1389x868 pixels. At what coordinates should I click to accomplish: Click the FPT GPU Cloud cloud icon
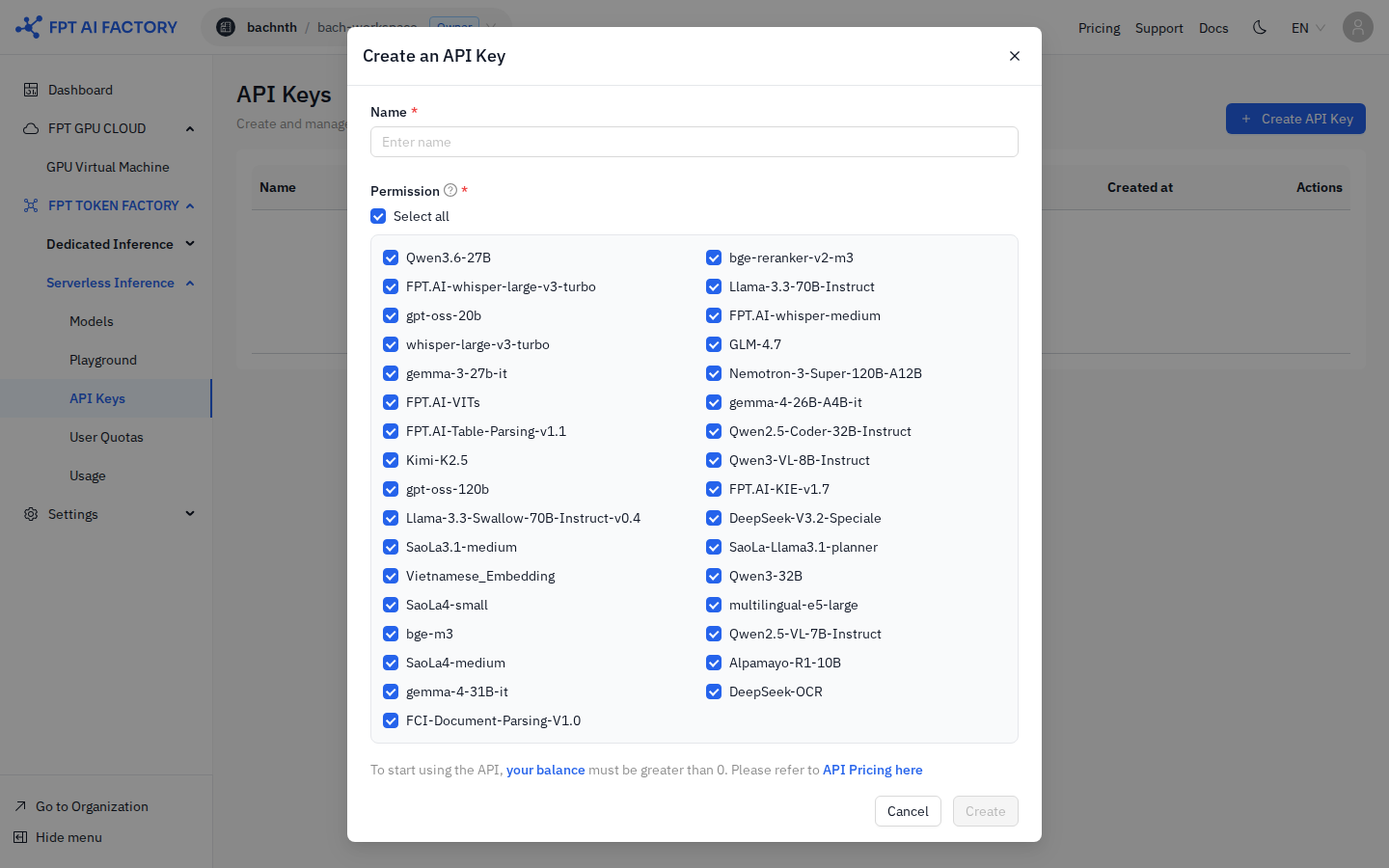[31, 128]
